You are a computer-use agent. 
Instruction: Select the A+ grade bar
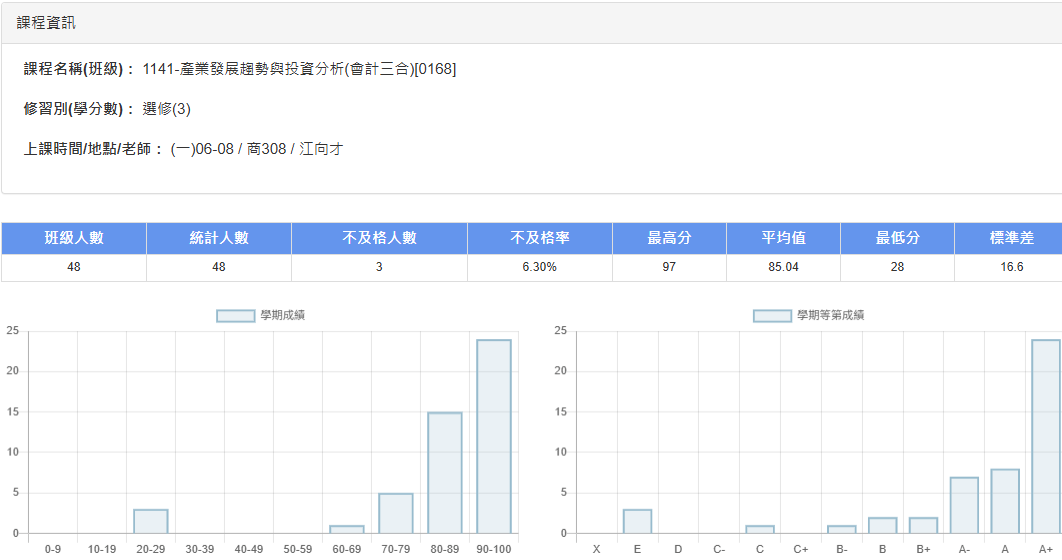[x=1046, y=437]
